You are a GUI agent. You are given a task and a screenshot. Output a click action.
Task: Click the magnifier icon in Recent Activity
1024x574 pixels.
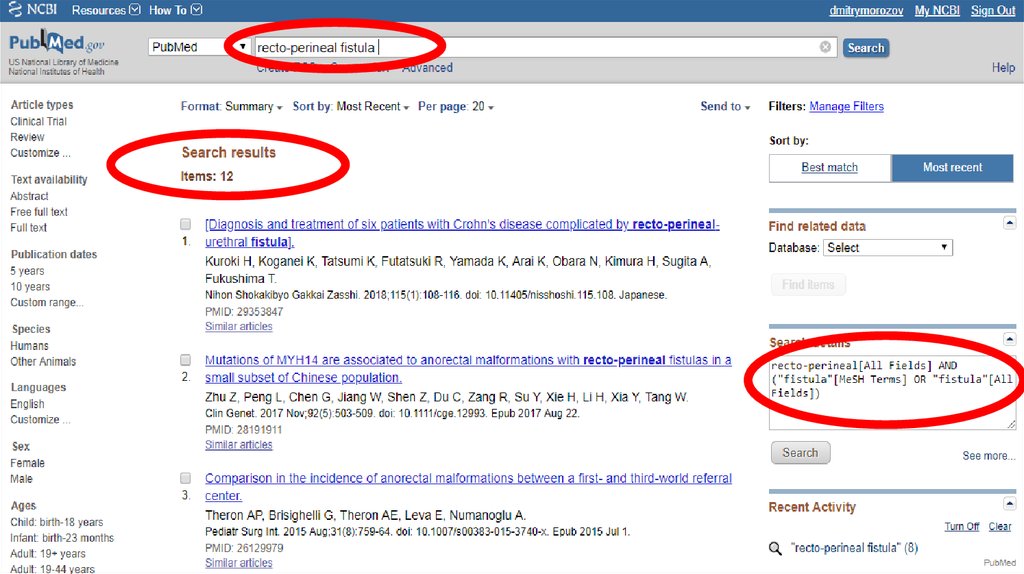775,548
